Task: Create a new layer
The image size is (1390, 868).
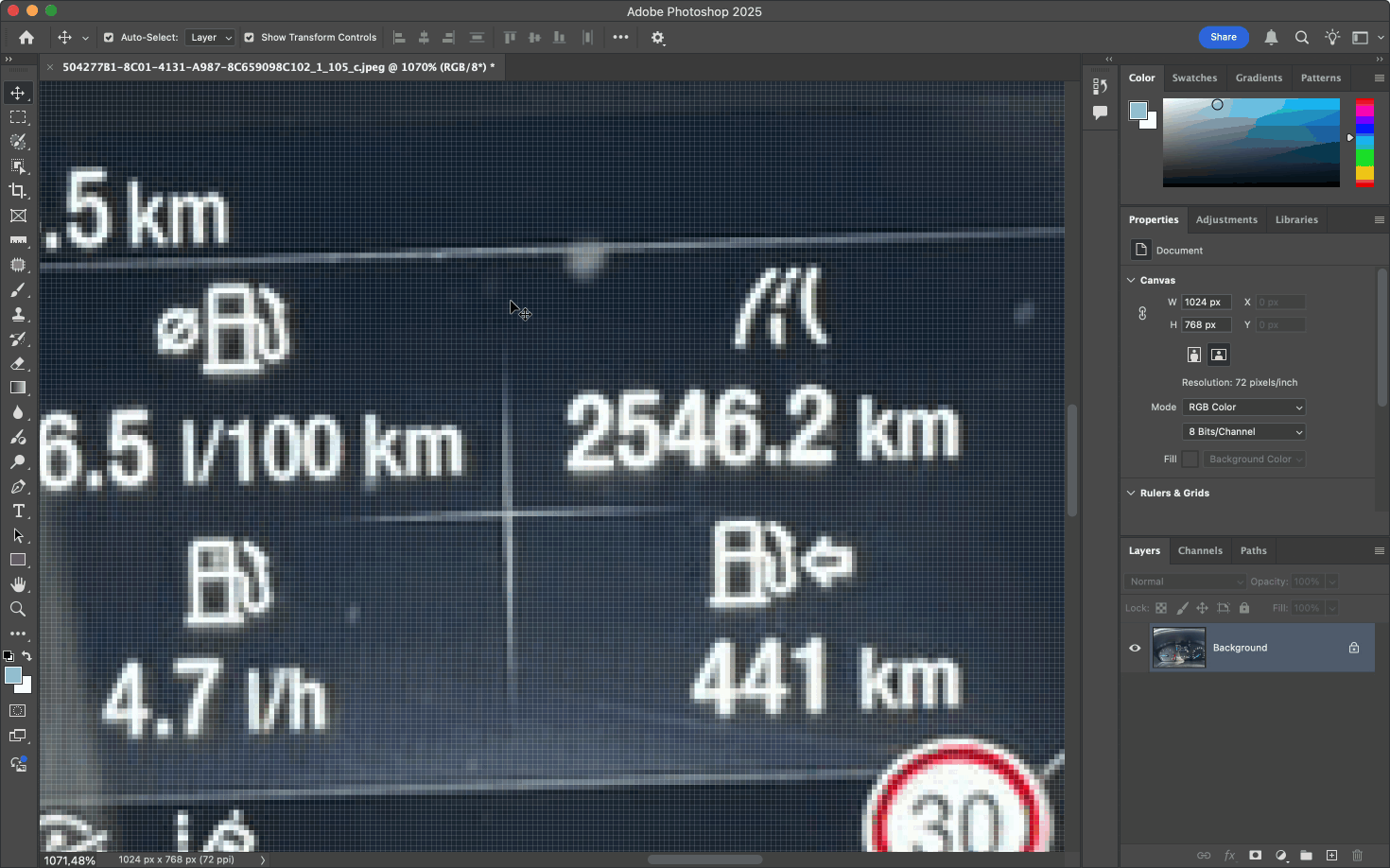Action: pos(1331,855)
